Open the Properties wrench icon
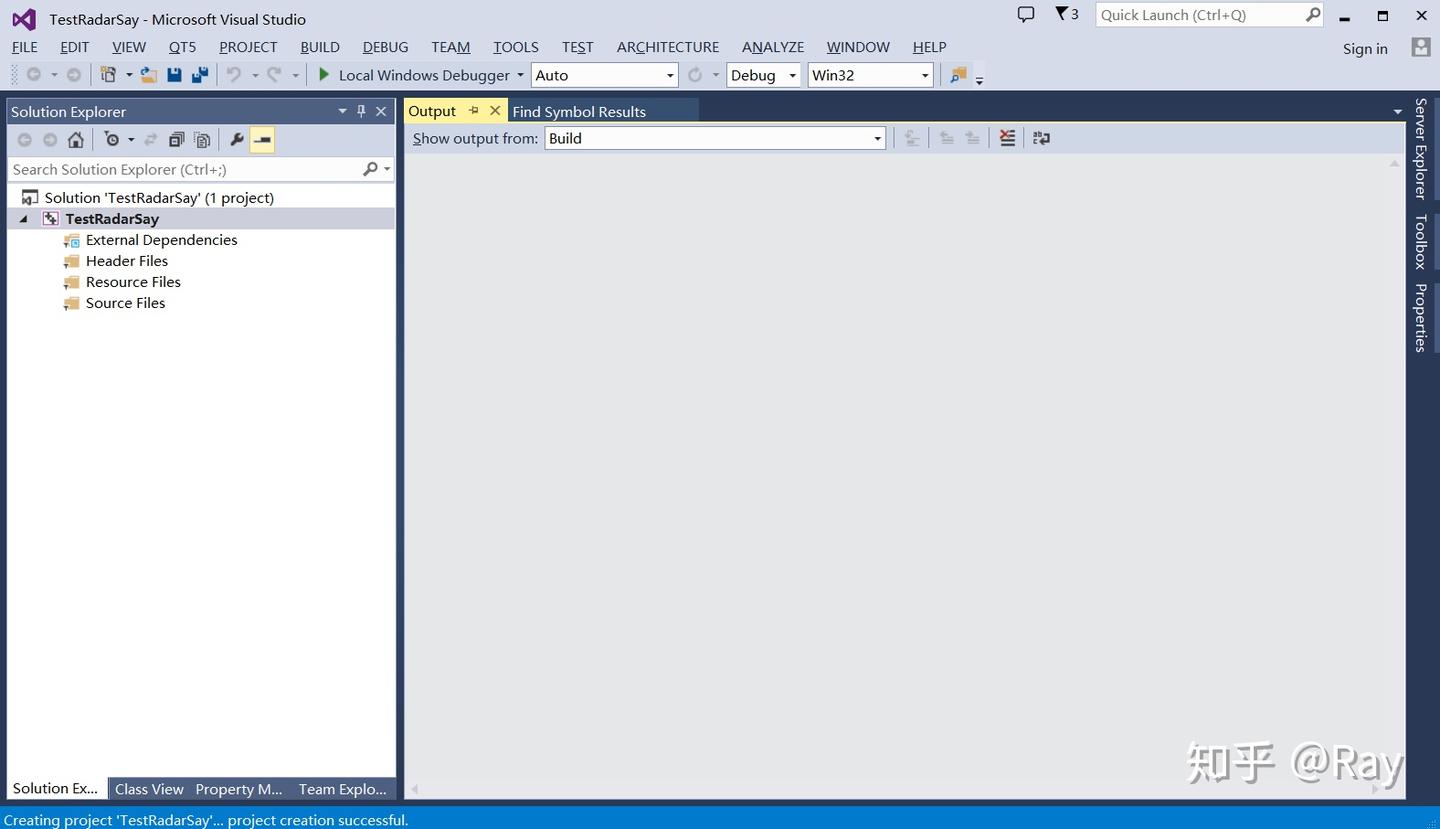The height and width of the screenshot is (829, 1440). pos(236,139)
